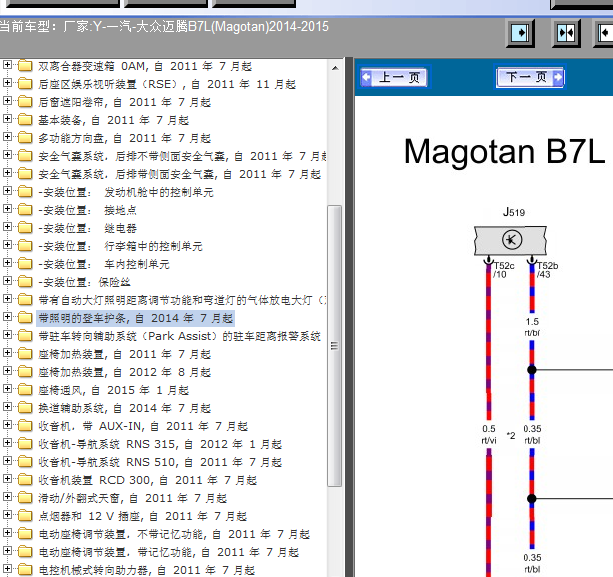The width and height of the screenshot is (613, 577).
Task: Click the tree panel vertical scrollbar thumb
Action: pos(335,346)
